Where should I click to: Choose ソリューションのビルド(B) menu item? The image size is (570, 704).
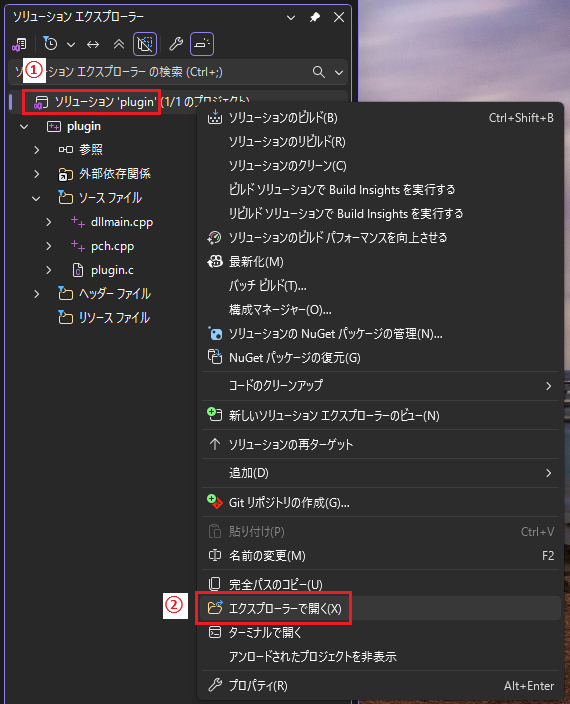click(380, 118)
